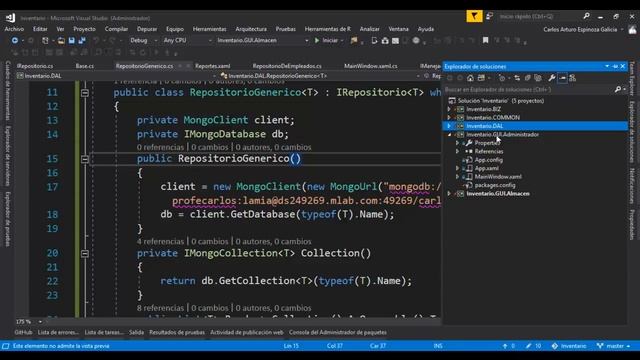Screen dimensions: 640x360
Task: Select the Referencias node in Solution Explorer
Action: tap(489, 151)
